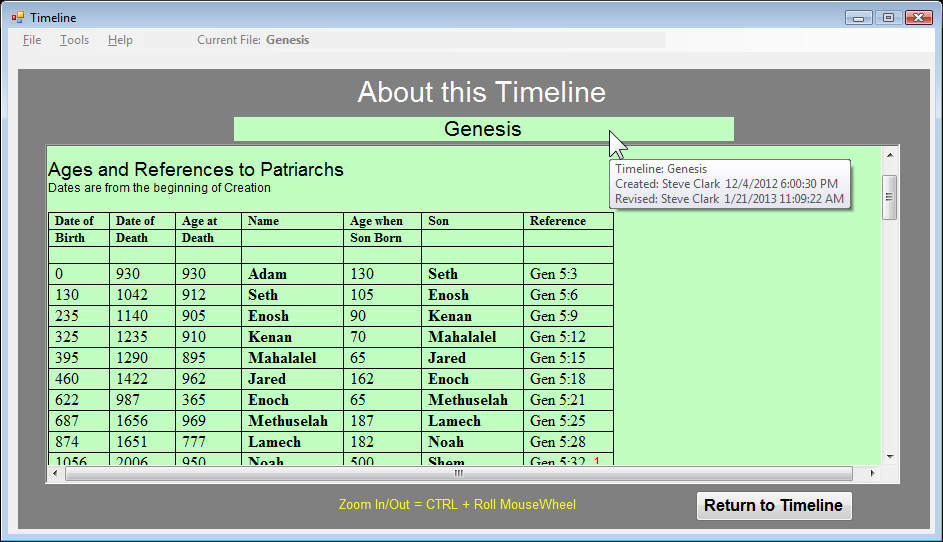The width and height of the screenshot is (943, 542).
Task: Click the Timeline app icon in title bar
Action: 17,17
